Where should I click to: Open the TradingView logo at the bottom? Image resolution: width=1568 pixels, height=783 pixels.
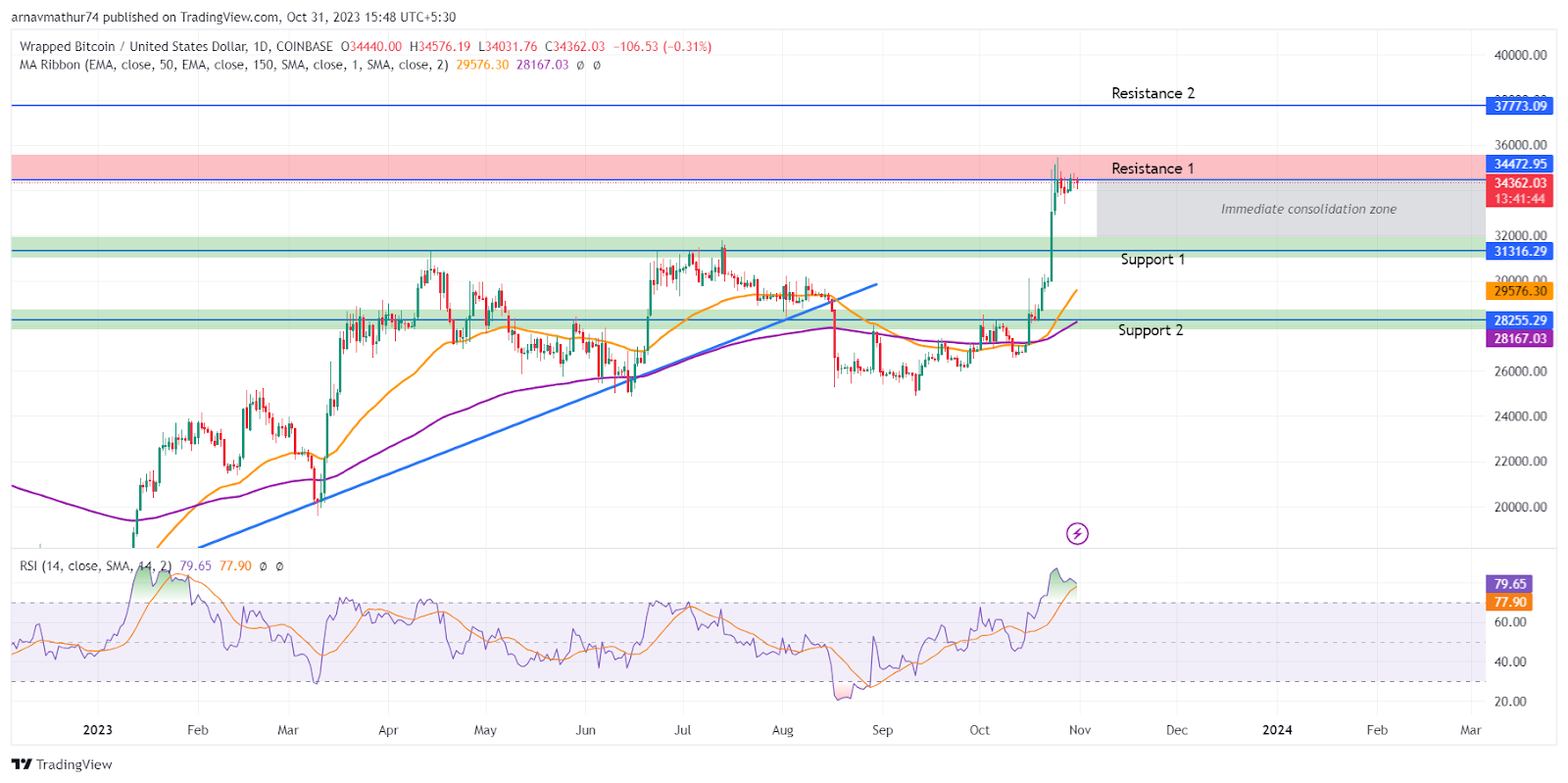tap(62, 764)
